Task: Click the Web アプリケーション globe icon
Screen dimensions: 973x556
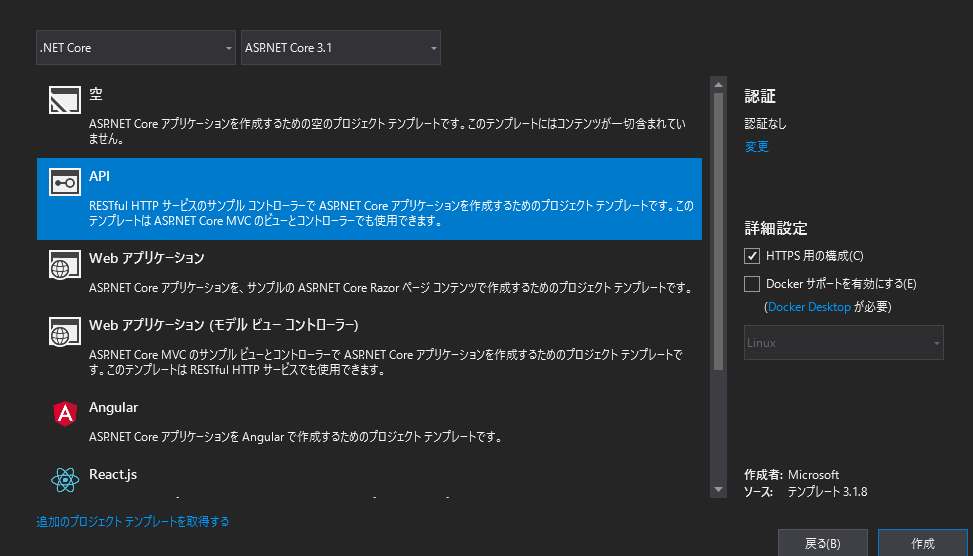Action: click(65, 264)
